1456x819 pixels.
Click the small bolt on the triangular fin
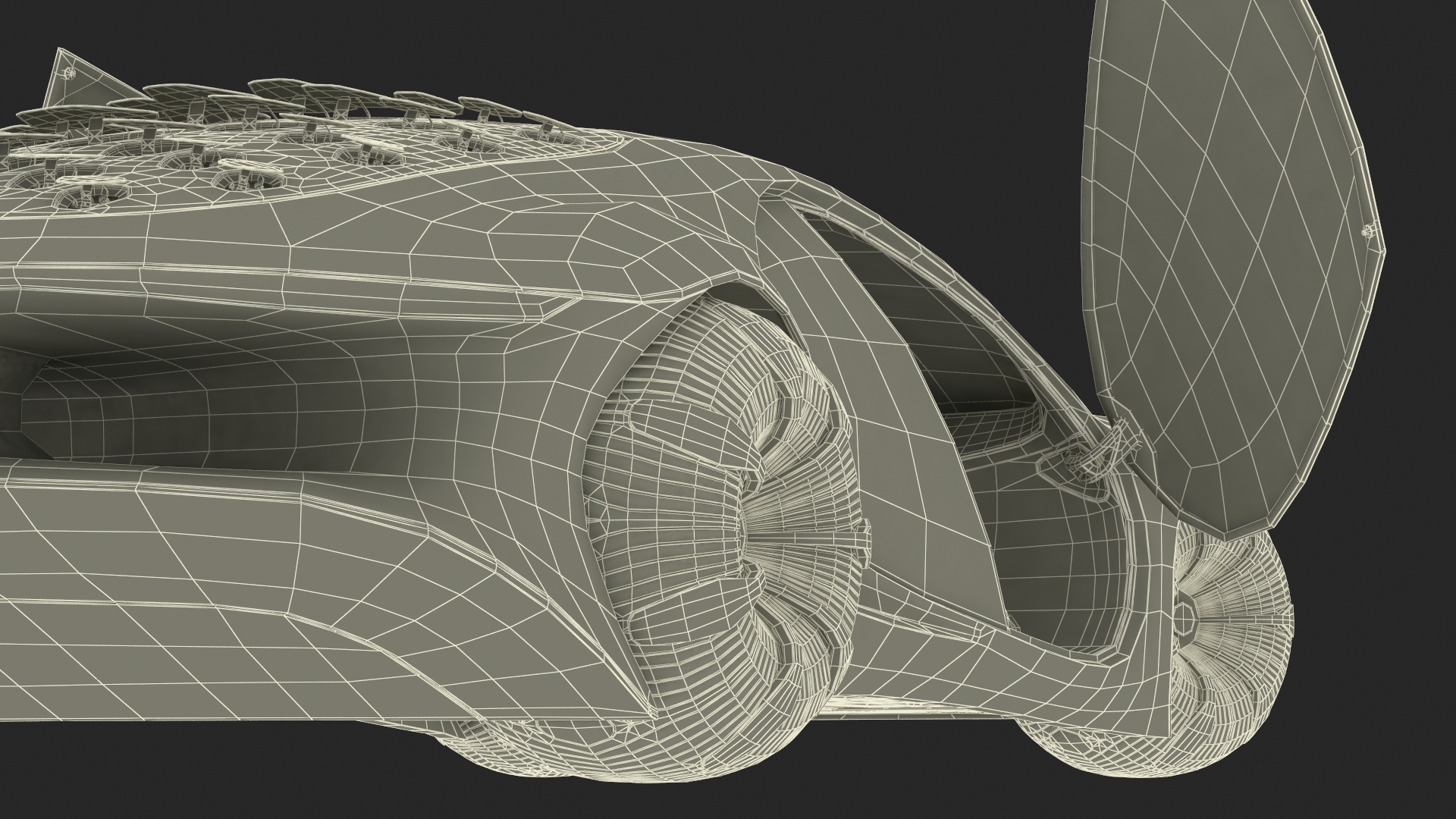(x=71, y=73)
